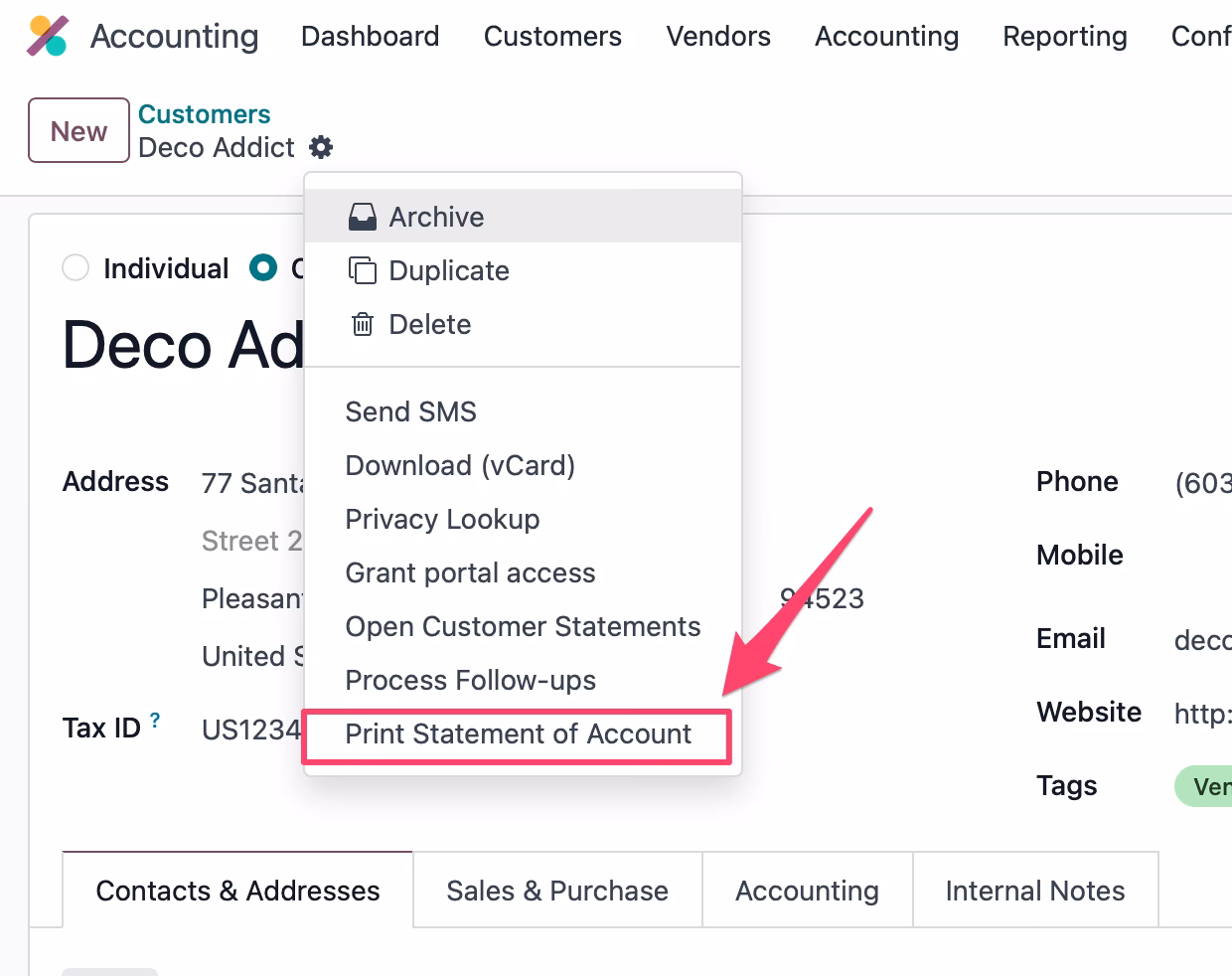This screenshot has width=1232, height=976.
Task: Open the Customers top navigation menu
Action: (552, 36)
